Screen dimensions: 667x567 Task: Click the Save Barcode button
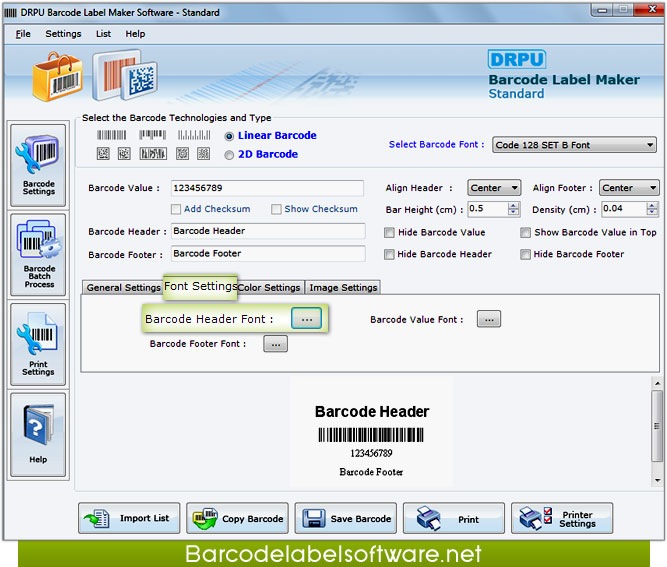[x=346, y=518]
